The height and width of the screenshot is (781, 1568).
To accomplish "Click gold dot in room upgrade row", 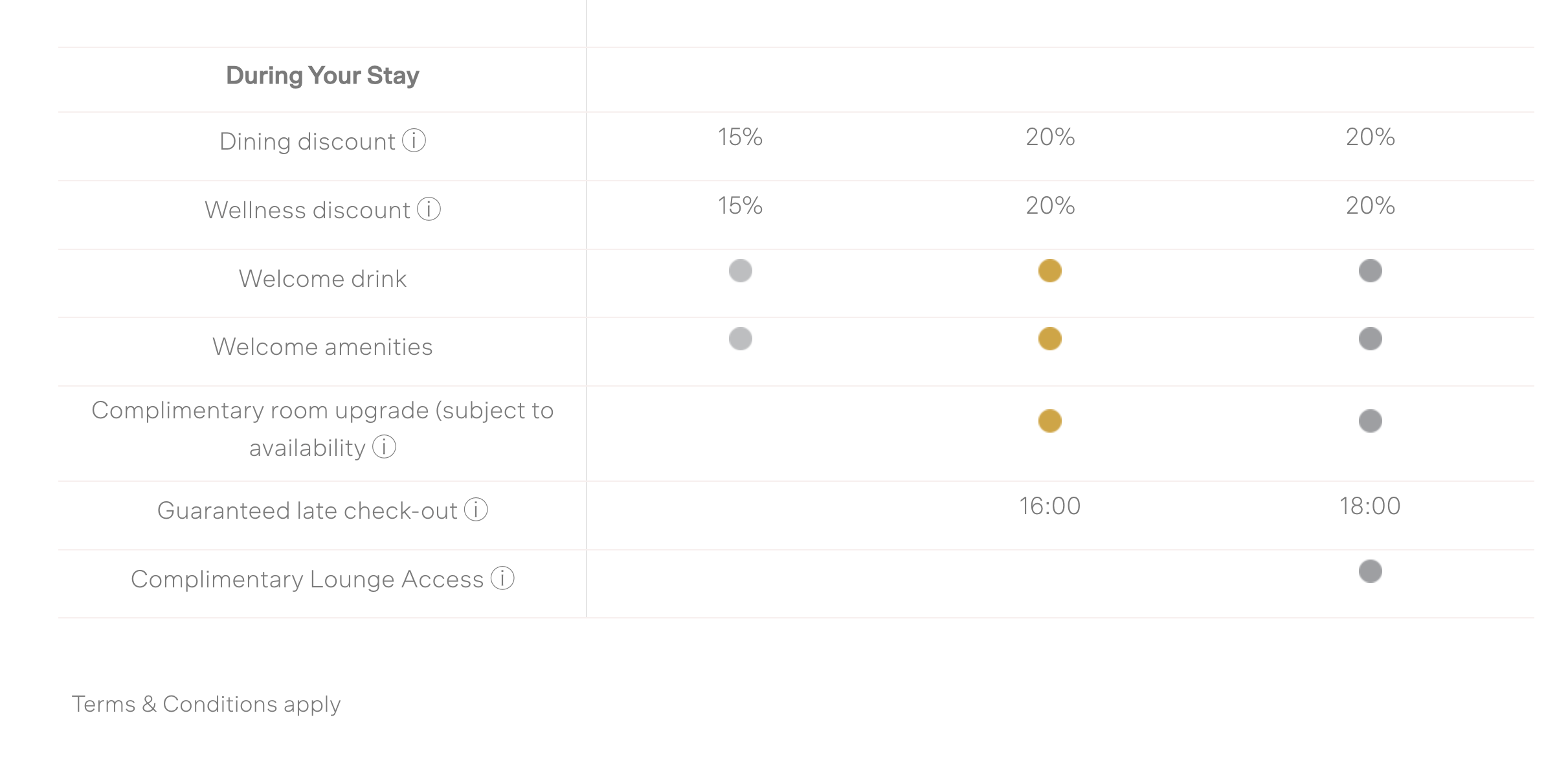I will tap(1049, 421).
